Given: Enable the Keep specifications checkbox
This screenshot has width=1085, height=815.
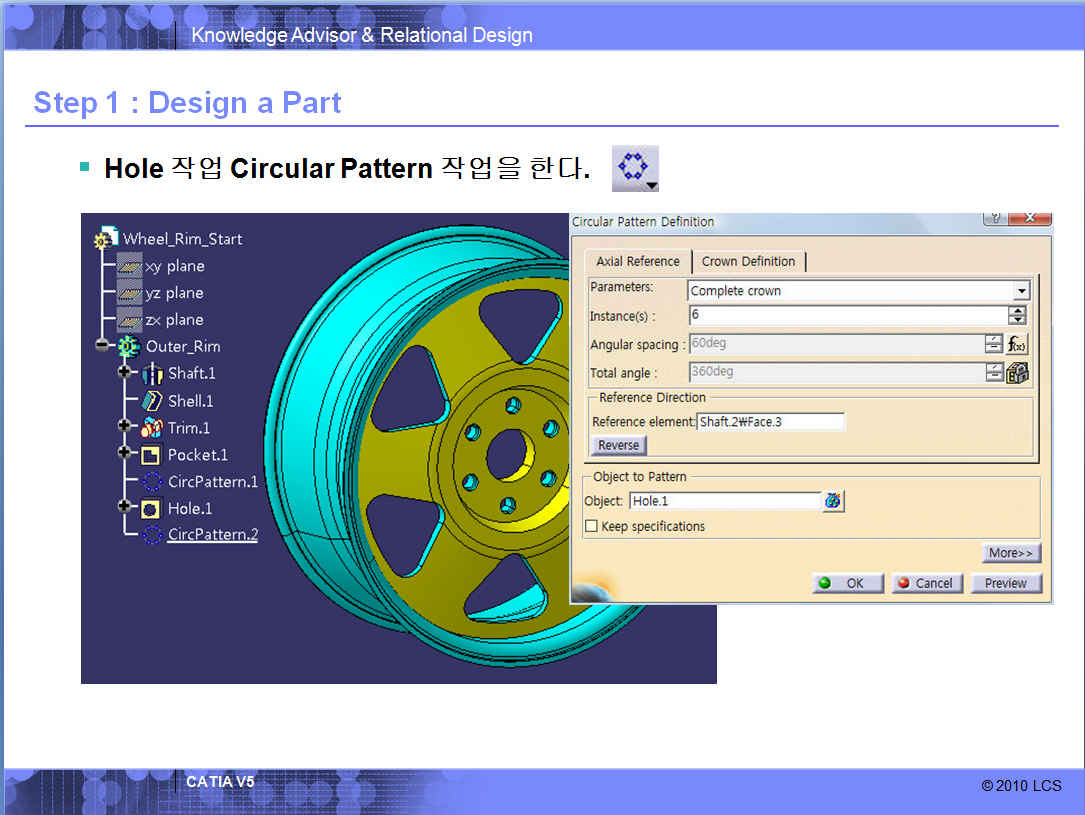Looking at the screenshot, I should [x=592, y=526].
